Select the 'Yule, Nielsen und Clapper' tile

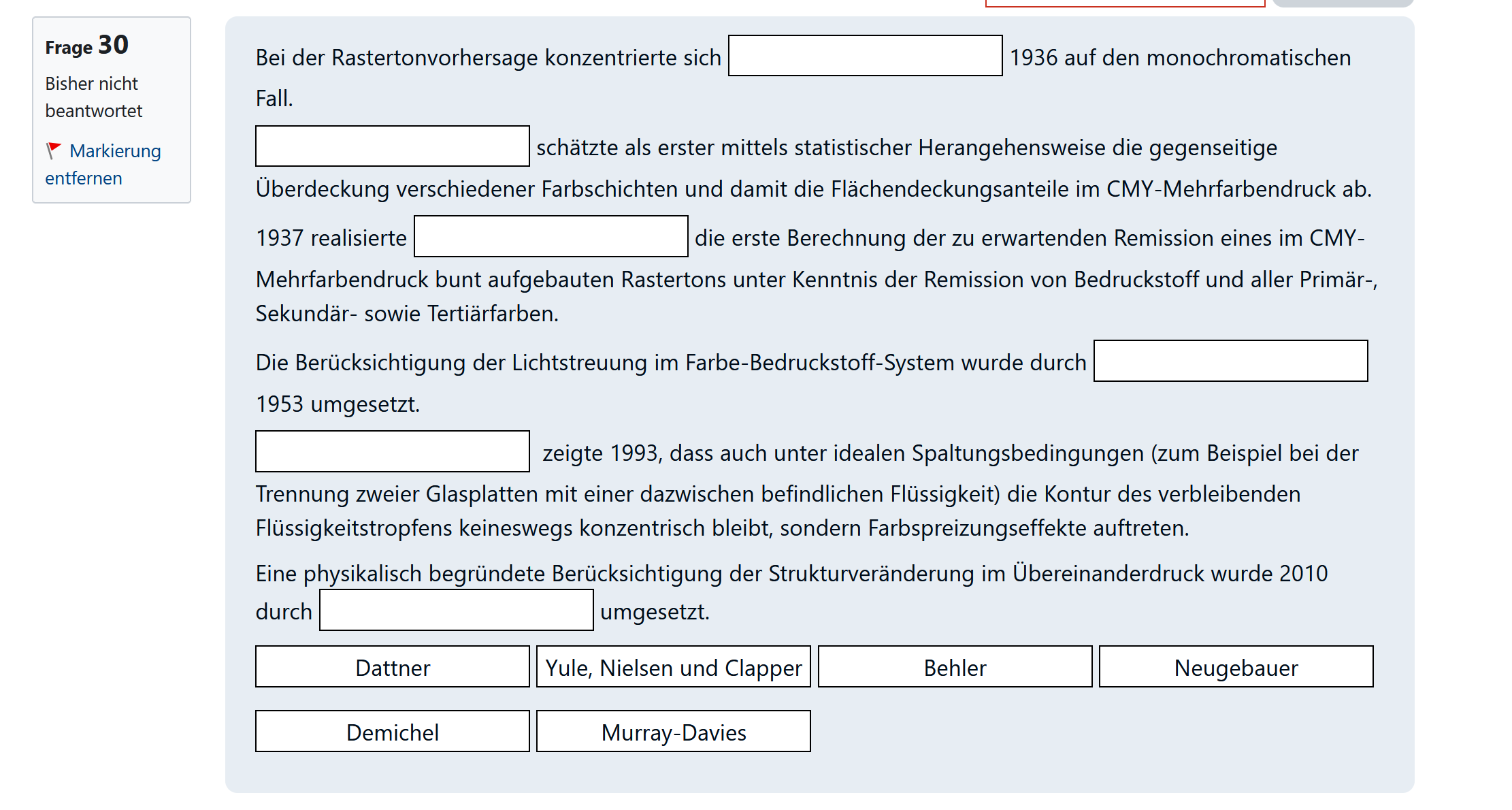[674, 667]
